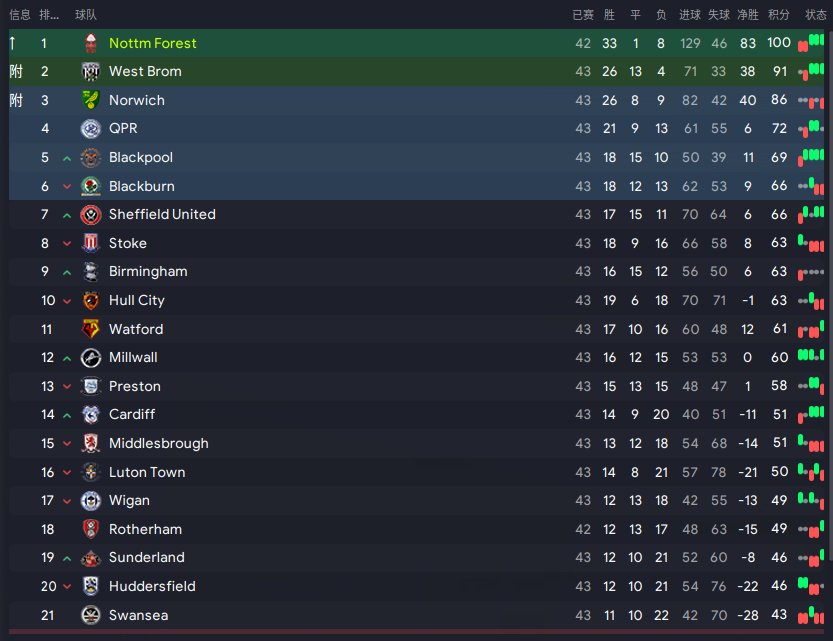Screen dimensions: 833x641
Task: Click Cardiff's form indicator bars
Action: [x=811, y=414]
